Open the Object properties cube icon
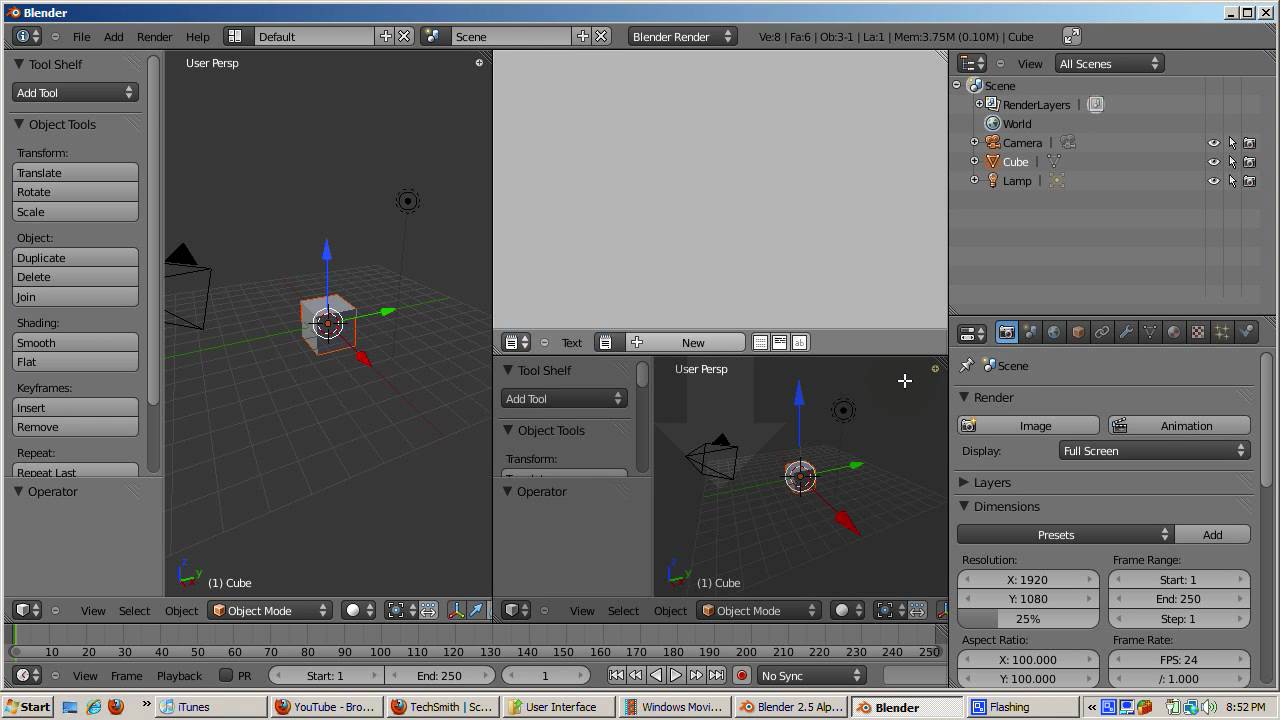The height and width of the screenshot is (720, 1280). (x=1078, y=333)
